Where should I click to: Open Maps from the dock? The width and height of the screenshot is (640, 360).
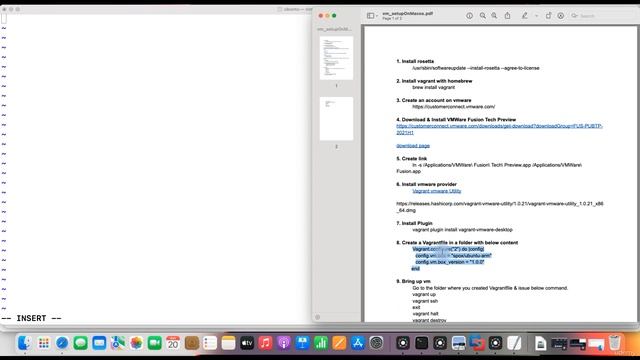point(118,343)
